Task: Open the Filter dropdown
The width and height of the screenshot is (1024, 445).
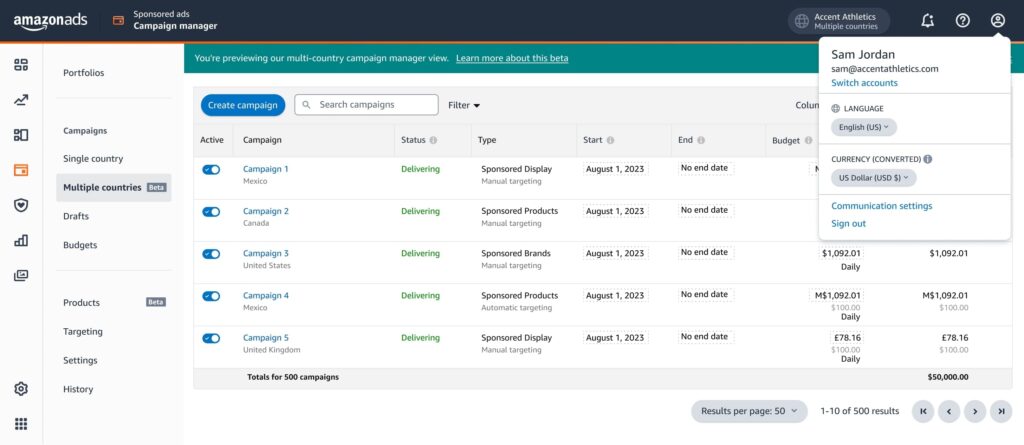Action: 464,105
